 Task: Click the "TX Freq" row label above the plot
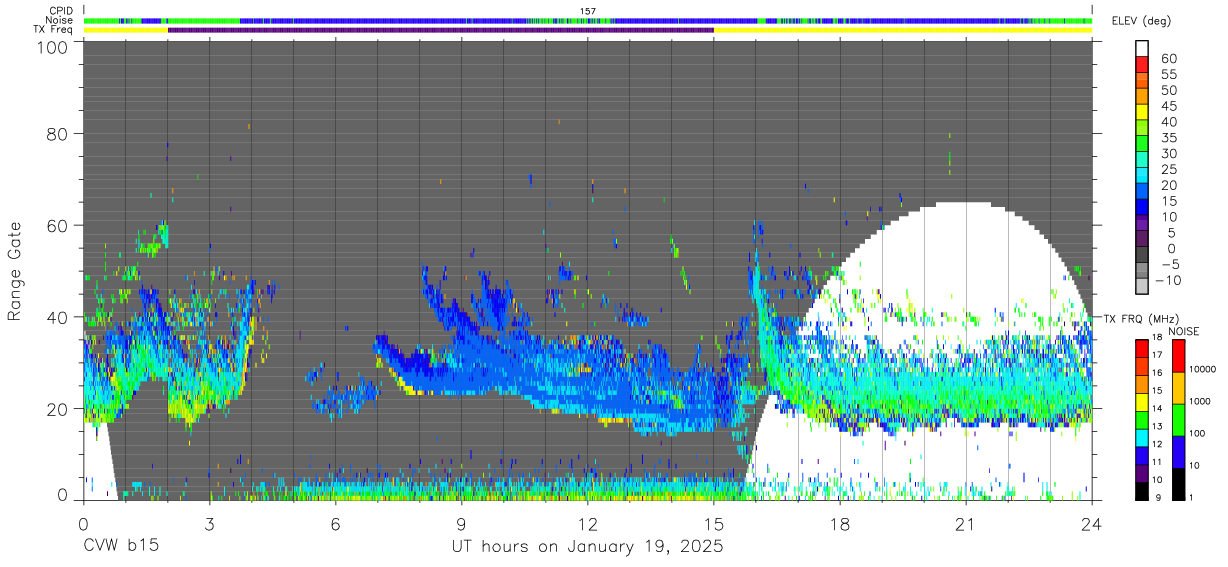[53, 30]
